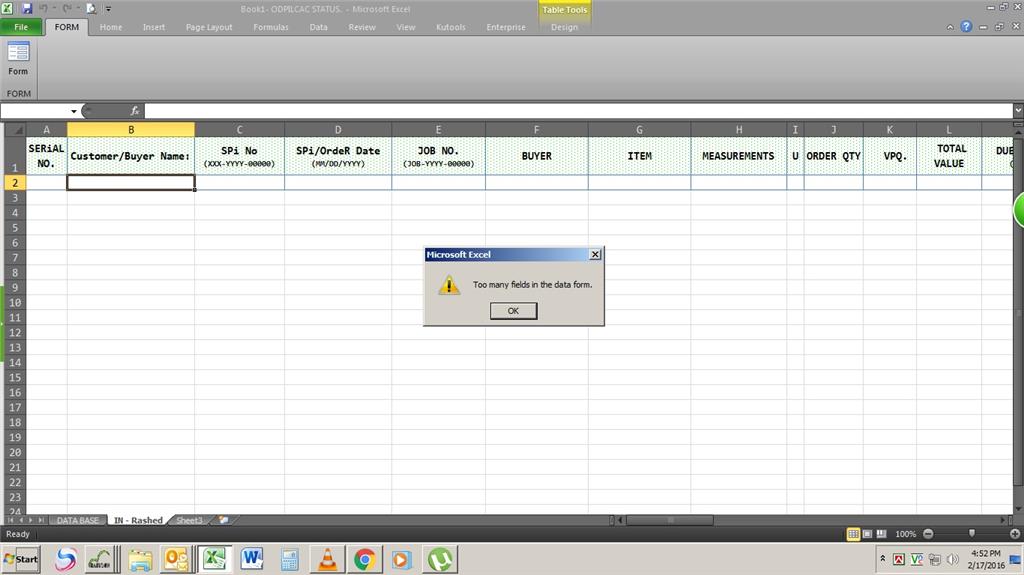
Task: Click the 'TOTAL VALUE' header cell
Action: [949, 156]
